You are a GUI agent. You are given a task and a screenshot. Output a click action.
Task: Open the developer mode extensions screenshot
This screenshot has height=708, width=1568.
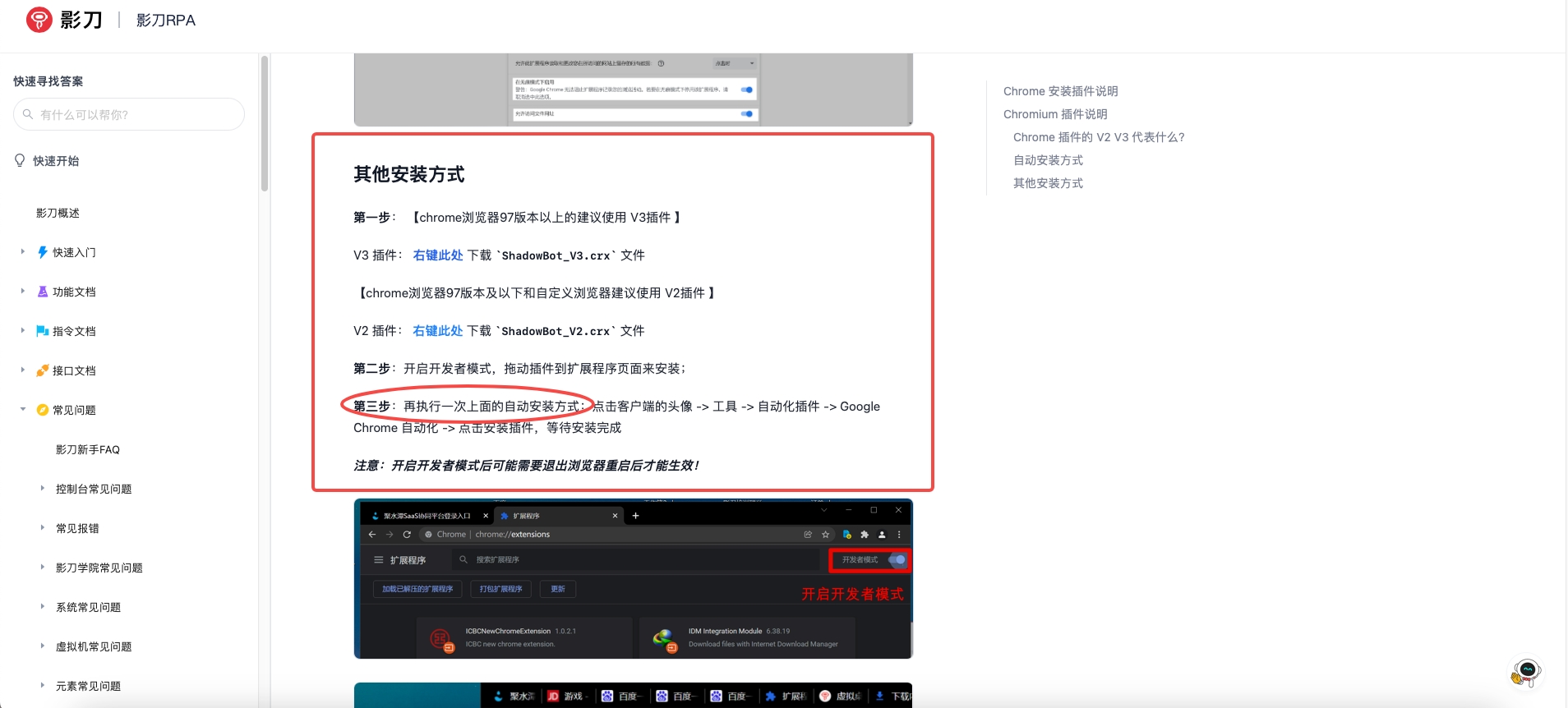pos(633,578)
